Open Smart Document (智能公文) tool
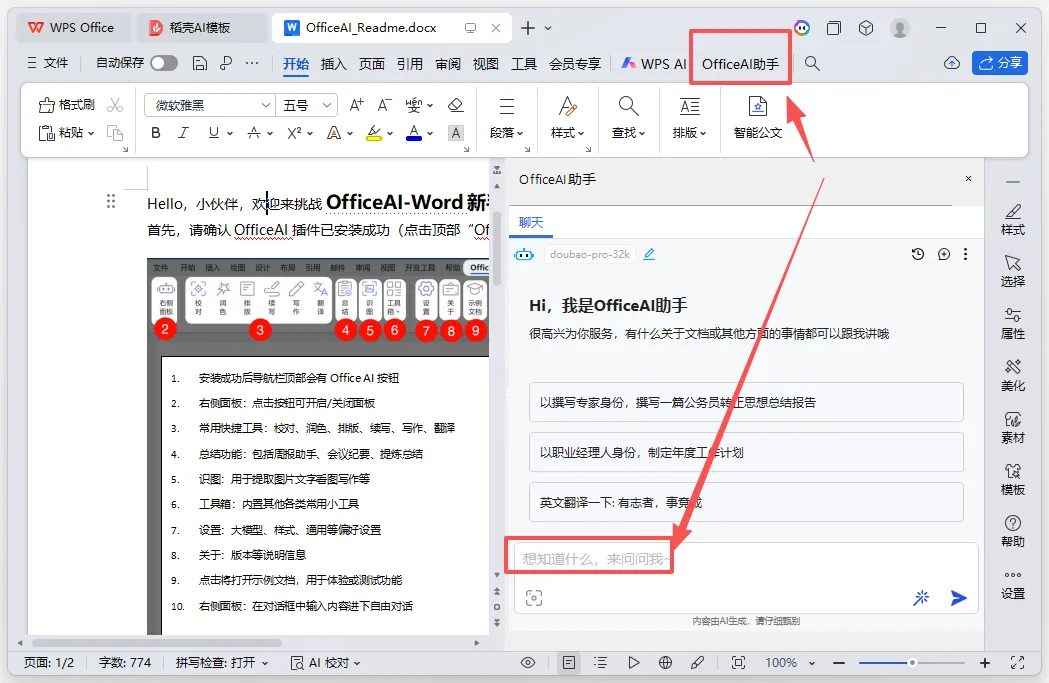The width and height of the screenshot is (1049, 683). click(757, 118)
